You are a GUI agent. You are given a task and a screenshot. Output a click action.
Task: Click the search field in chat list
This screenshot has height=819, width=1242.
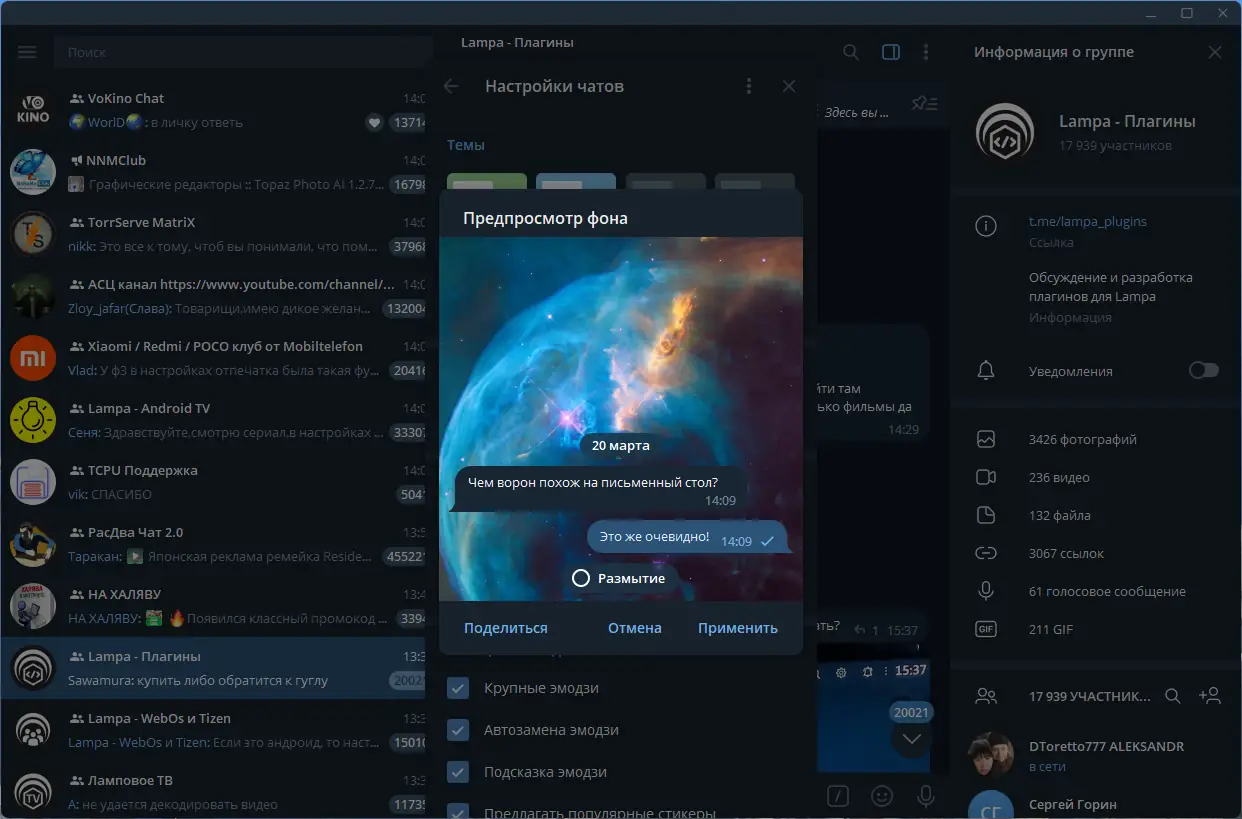coord(245,52)
